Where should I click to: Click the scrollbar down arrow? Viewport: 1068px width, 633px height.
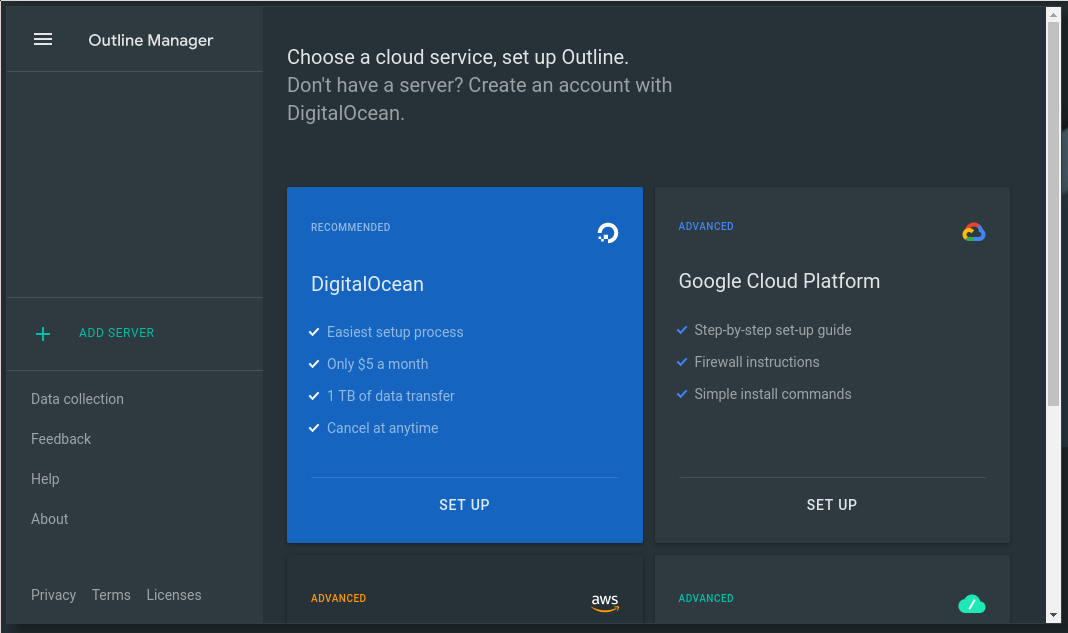(x=1053, y=615)
